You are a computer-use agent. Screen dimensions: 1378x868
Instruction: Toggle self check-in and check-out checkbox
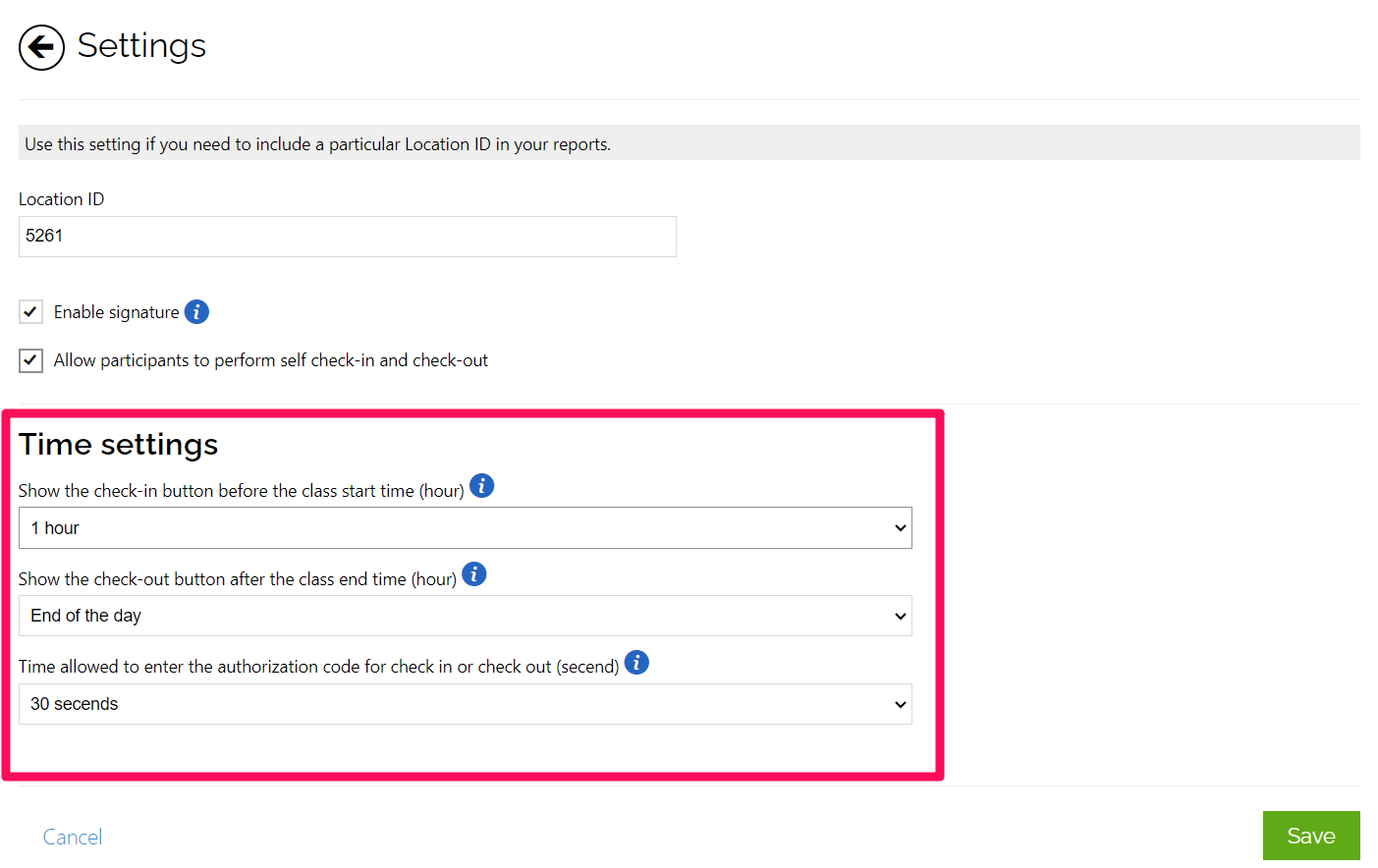click(x=30, y=360)
